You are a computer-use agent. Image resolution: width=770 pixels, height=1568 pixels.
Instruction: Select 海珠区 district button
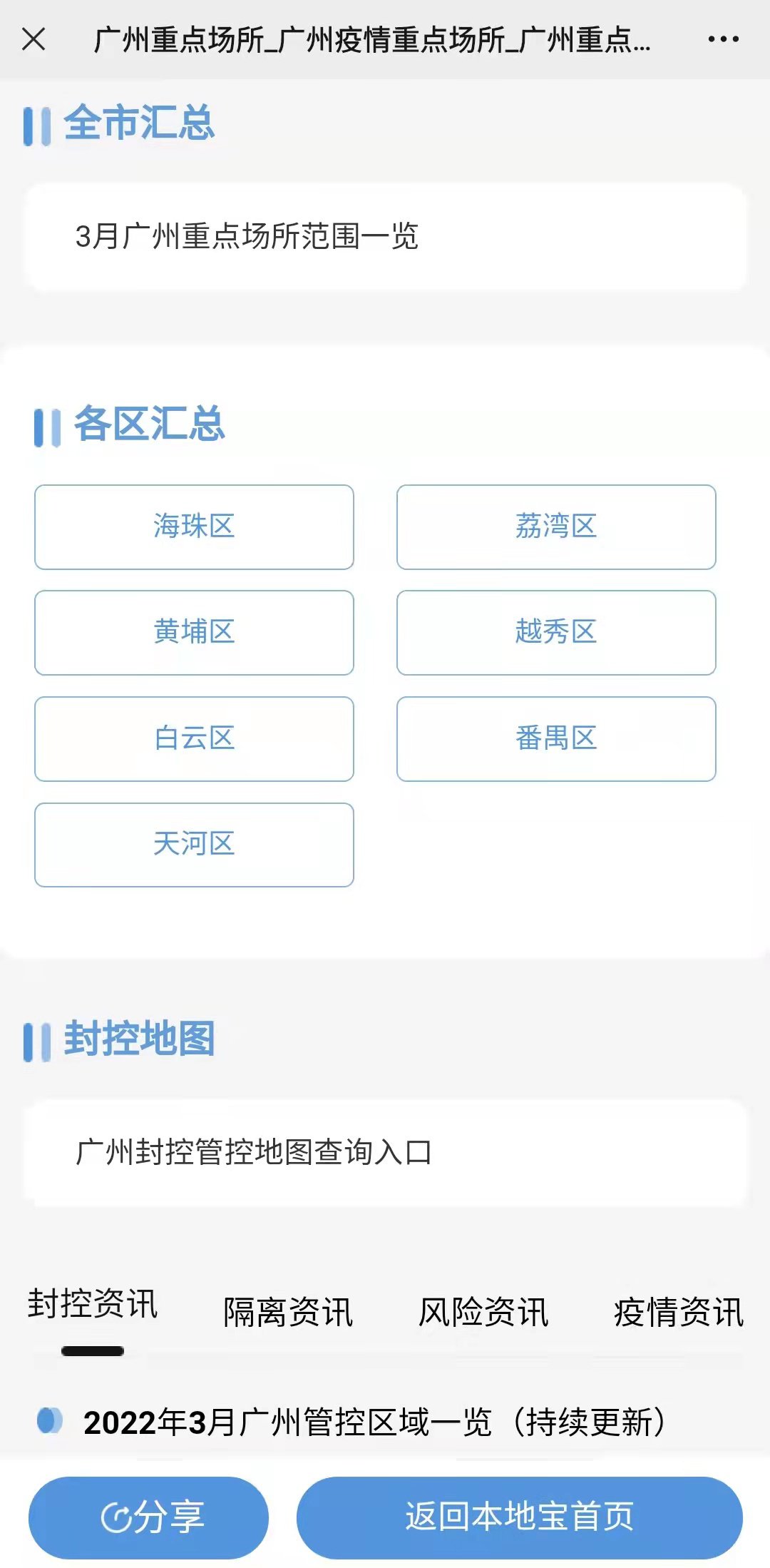pyautogui.click(x=194, y=527)
